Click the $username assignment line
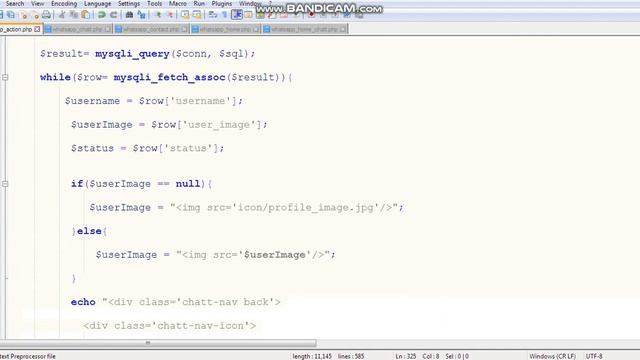 pyautogui.click(x=153, y=101)
